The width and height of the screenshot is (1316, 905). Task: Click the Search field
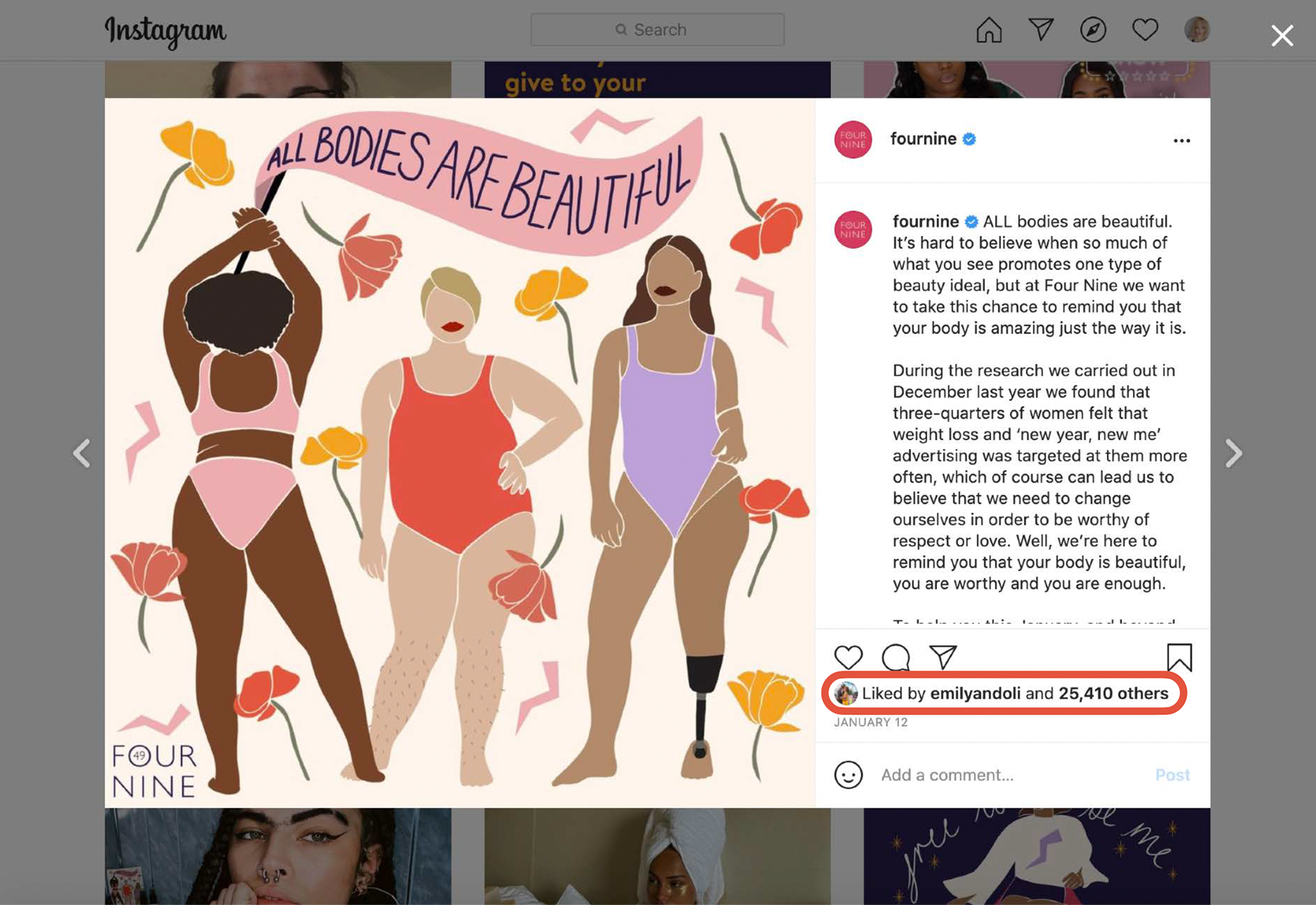(657, 29)
